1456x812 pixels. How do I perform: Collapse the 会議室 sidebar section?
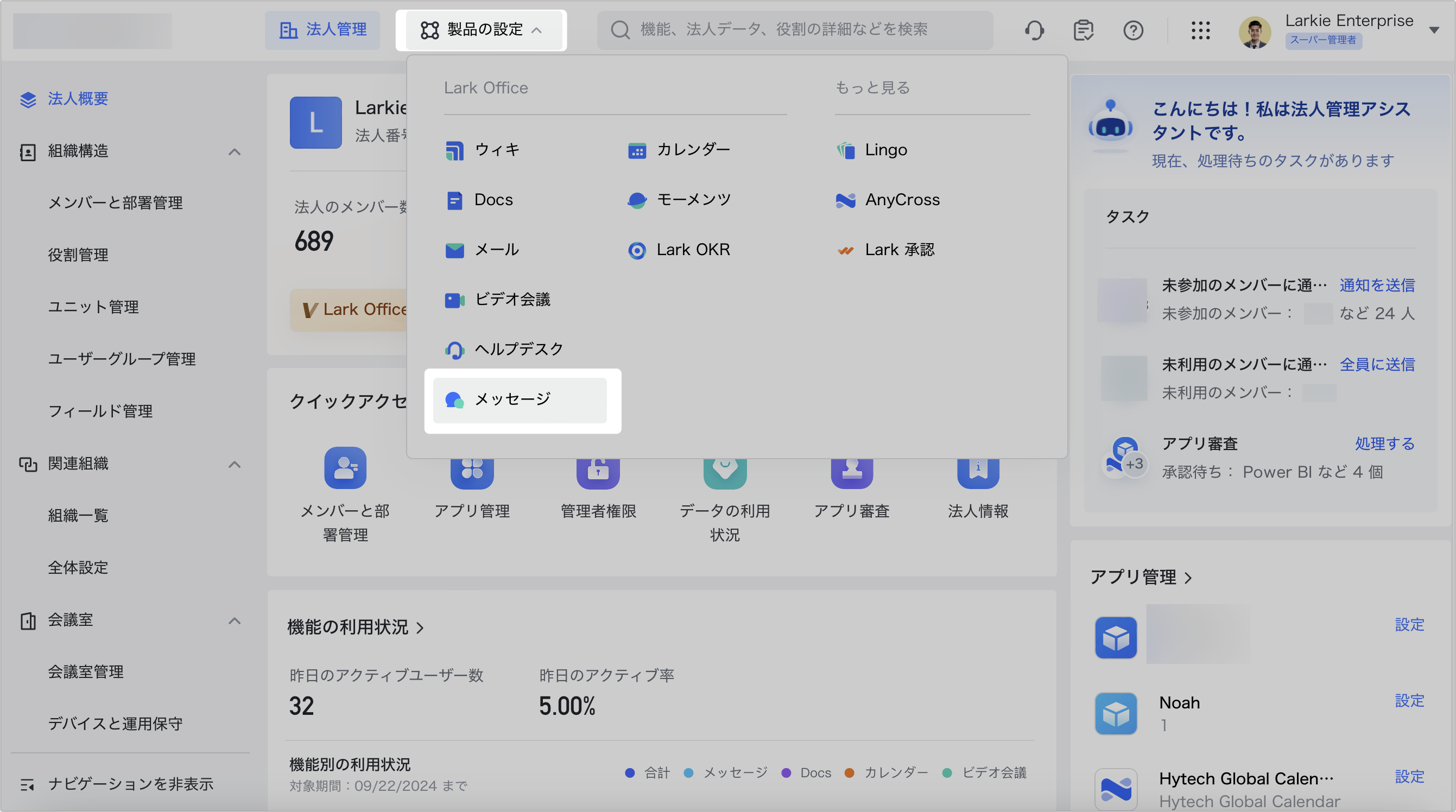coord(235,620)
